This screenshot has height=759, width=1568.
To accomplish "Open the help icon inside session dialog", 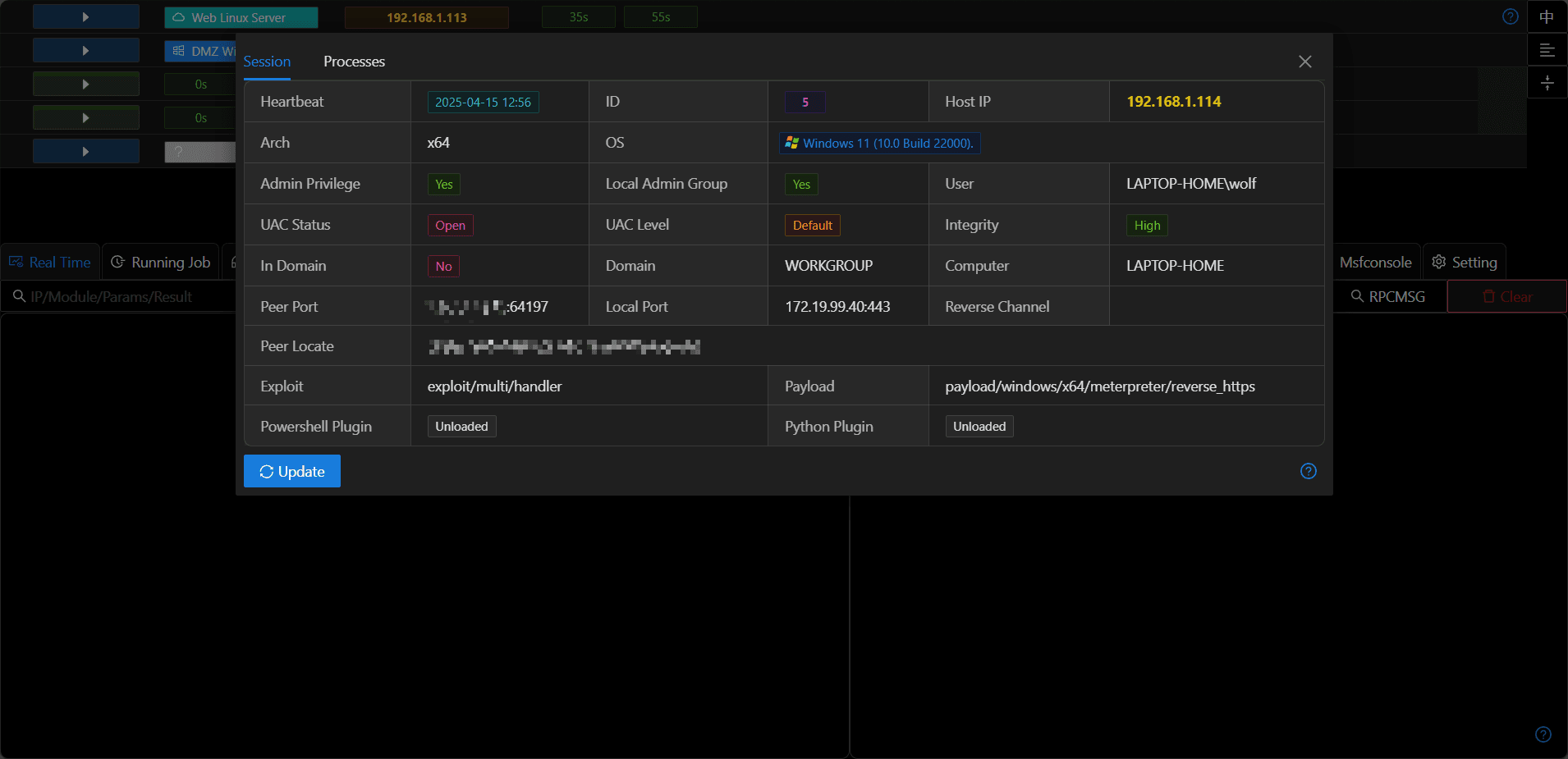I will pyautogui.click(x=1309, y=471).
